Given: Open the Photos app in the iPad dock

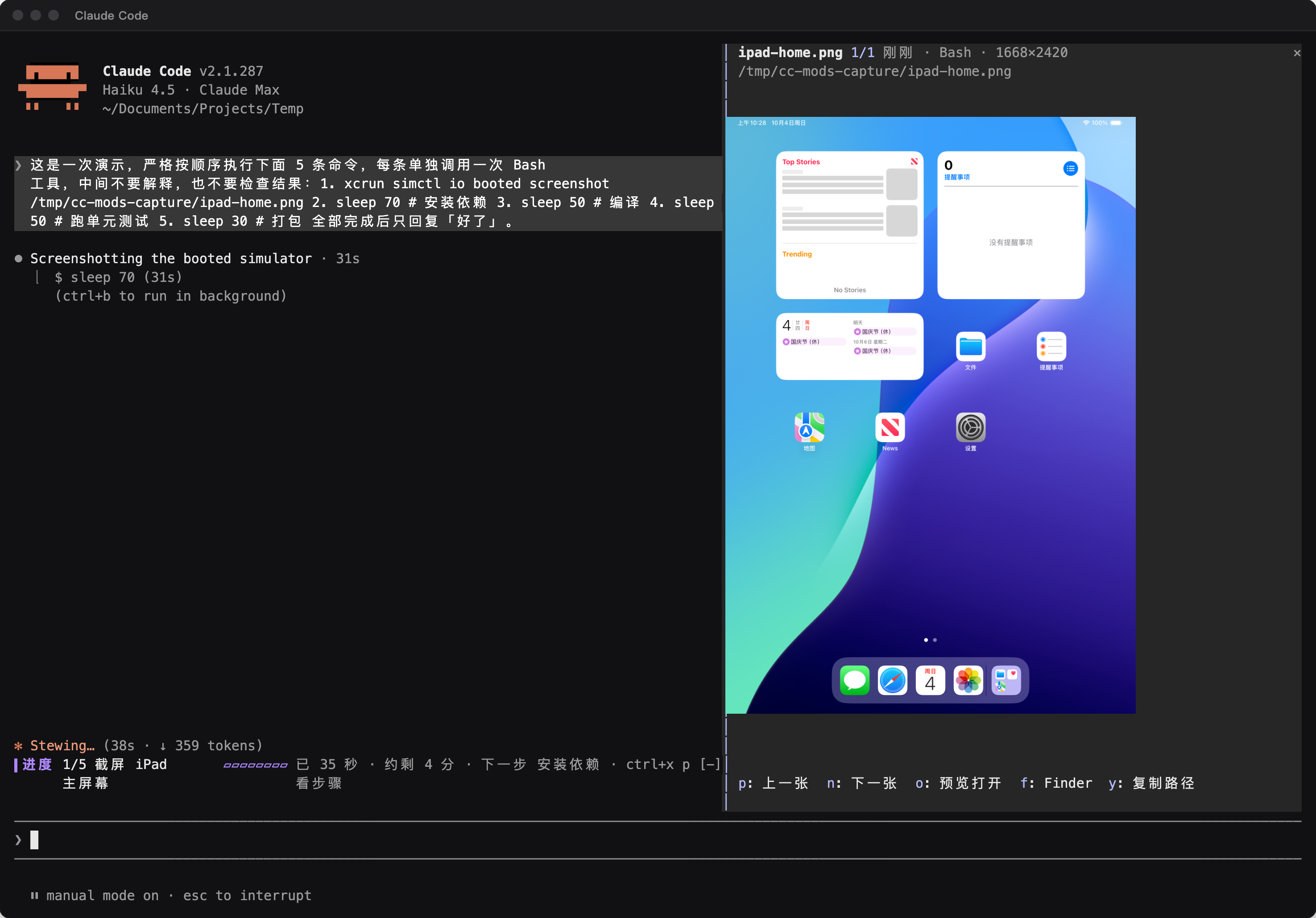Looking at the screenshot, I should click(x=968, y=680).
